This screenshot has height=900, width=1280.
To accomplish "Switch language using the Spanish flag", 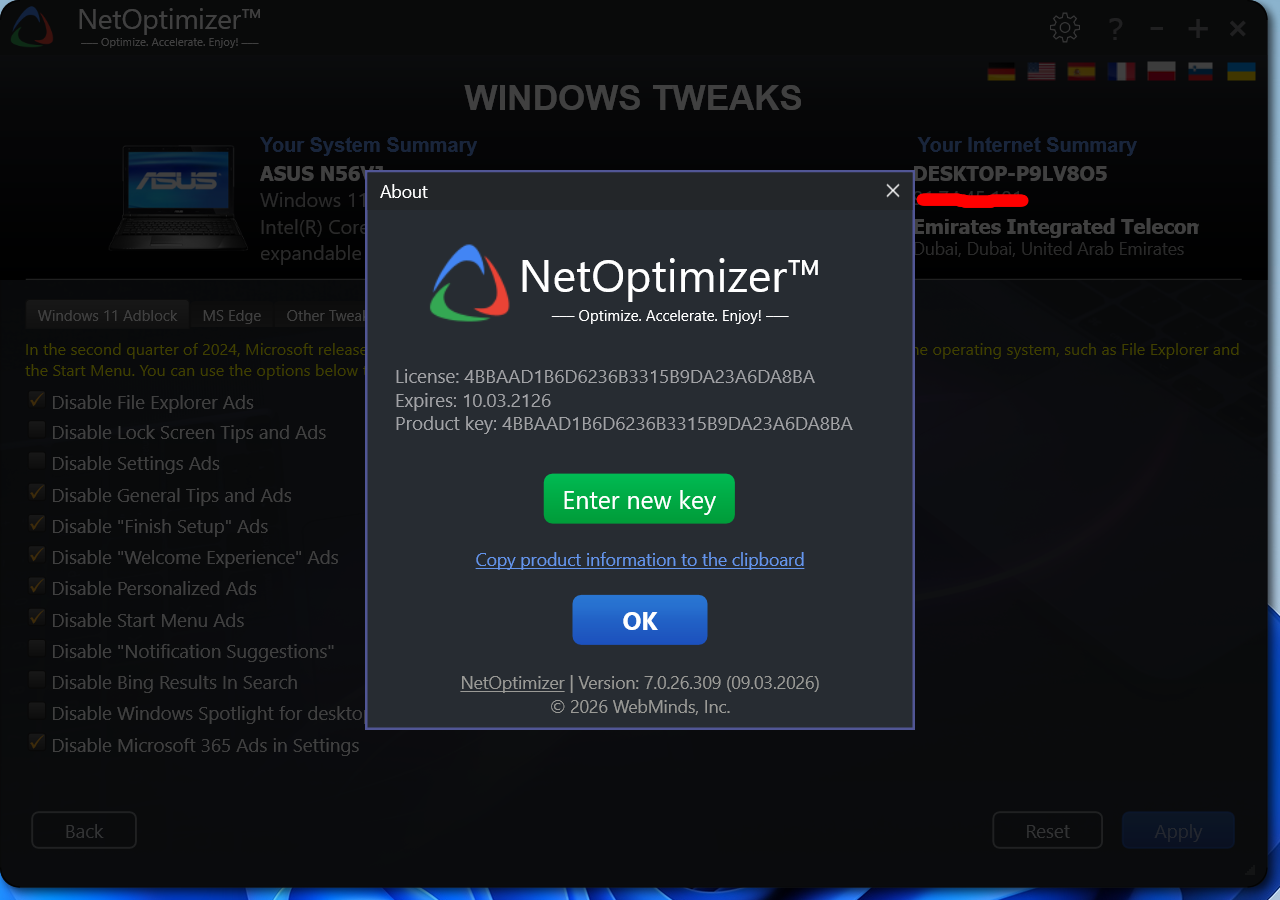I will [1081, 72].
